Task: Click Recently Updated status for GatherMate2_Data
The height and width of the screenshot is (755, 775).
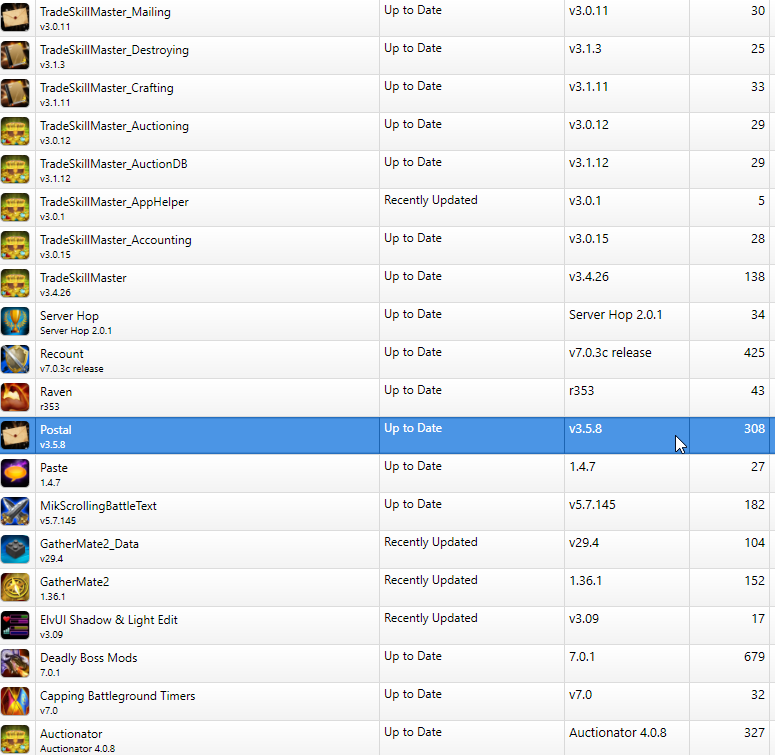Action: 431,542
